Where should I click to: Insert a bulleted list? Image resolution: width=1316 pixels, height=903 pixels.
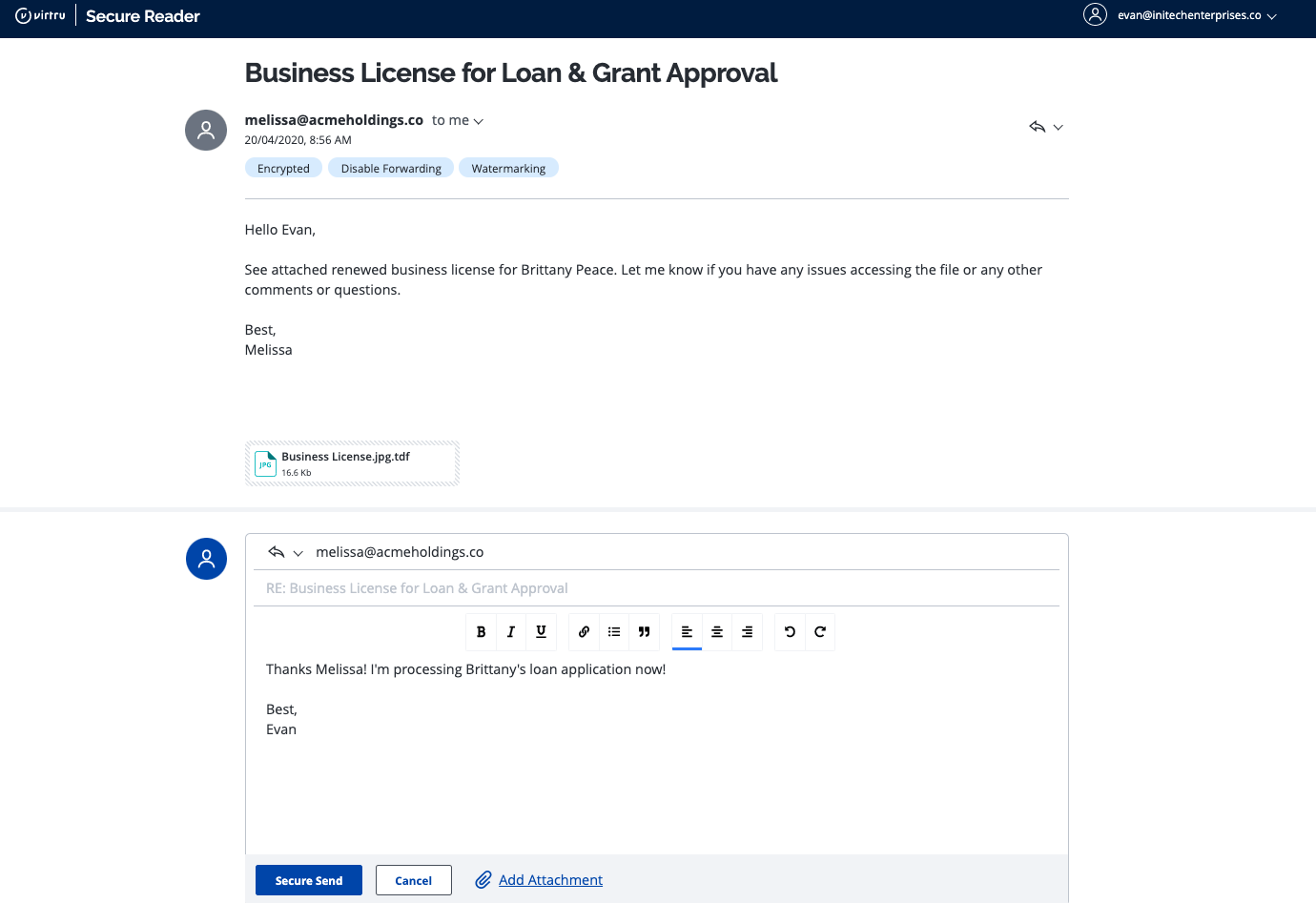click(614, 631)
